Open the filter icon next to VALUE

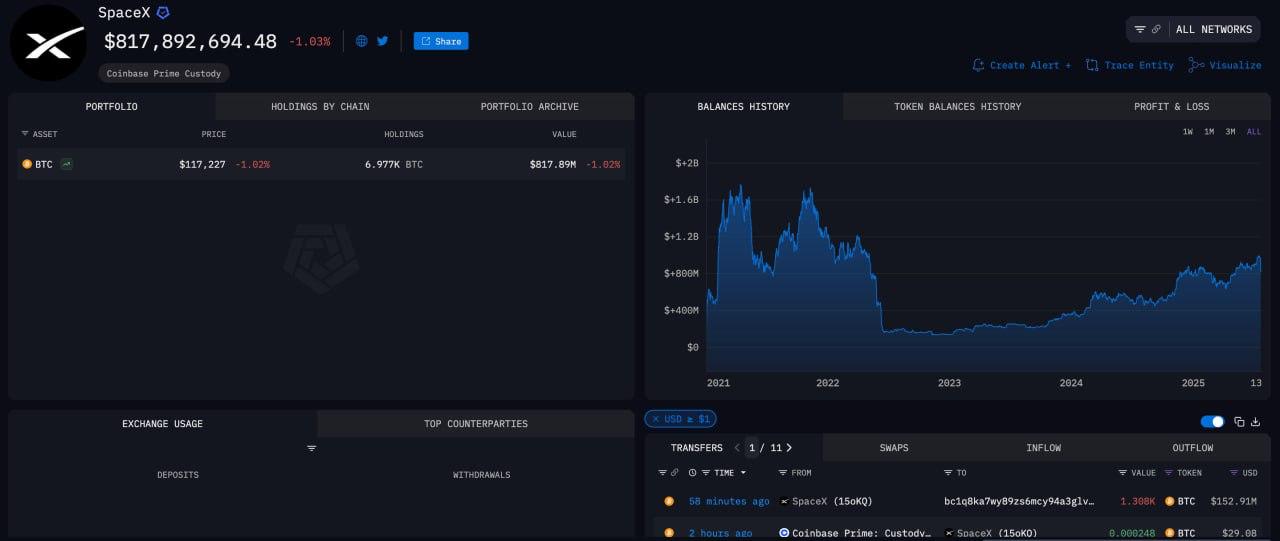(x=1123, y=473)
